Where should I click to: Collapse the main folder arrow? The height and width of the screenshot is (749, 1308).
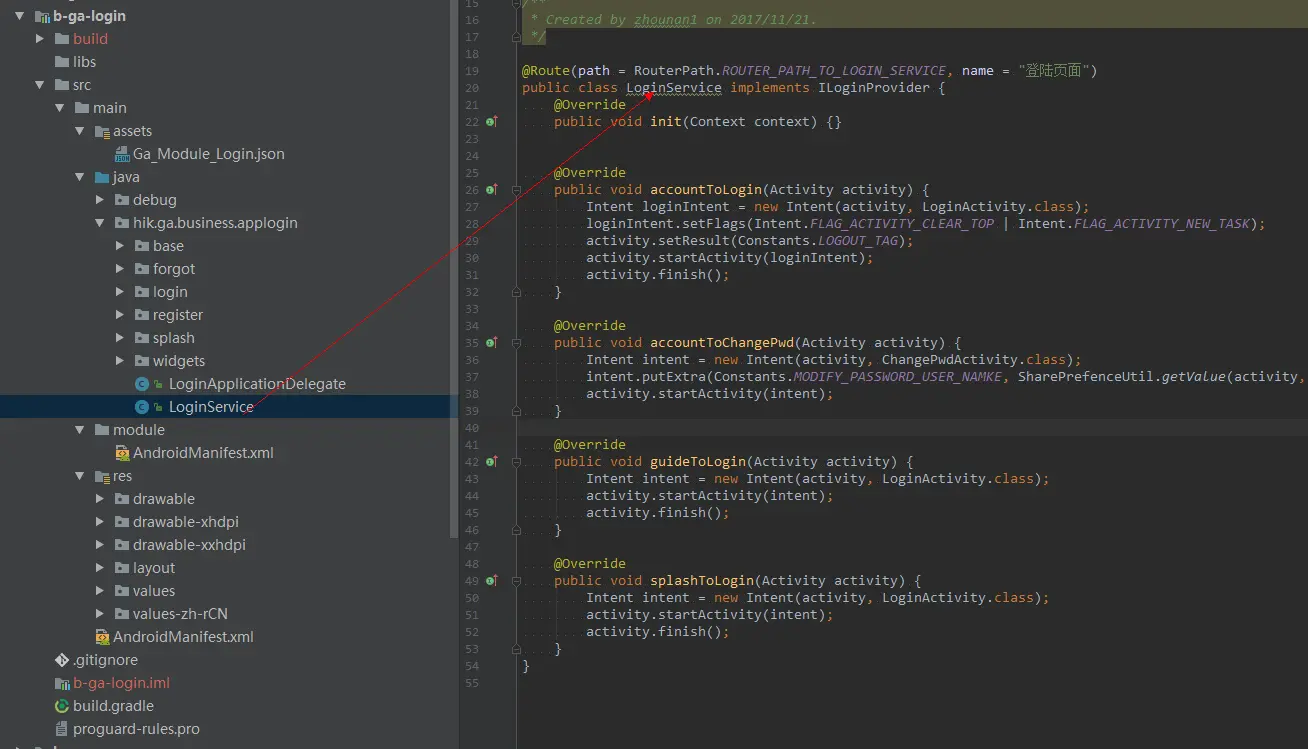[x=60, y=108]
